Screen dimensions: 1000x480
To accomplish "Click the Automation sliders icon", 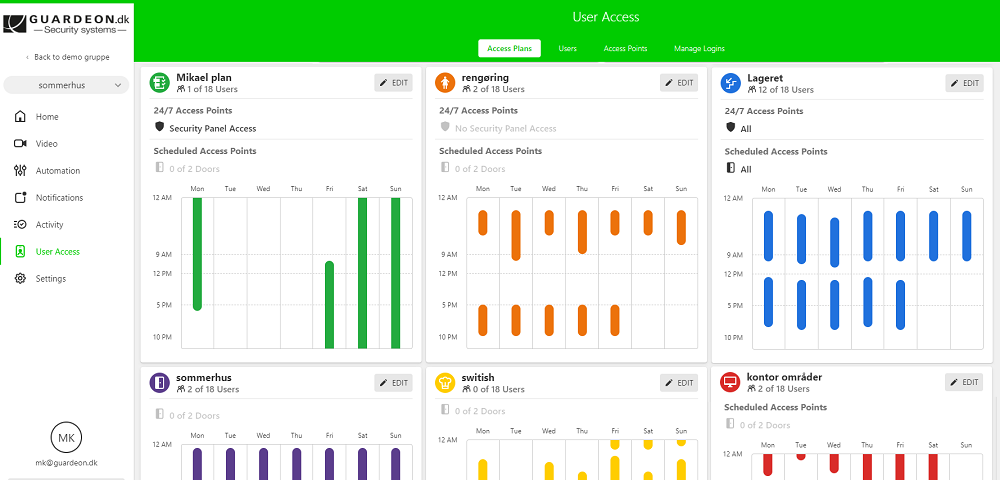I will [x=20, y=171].
